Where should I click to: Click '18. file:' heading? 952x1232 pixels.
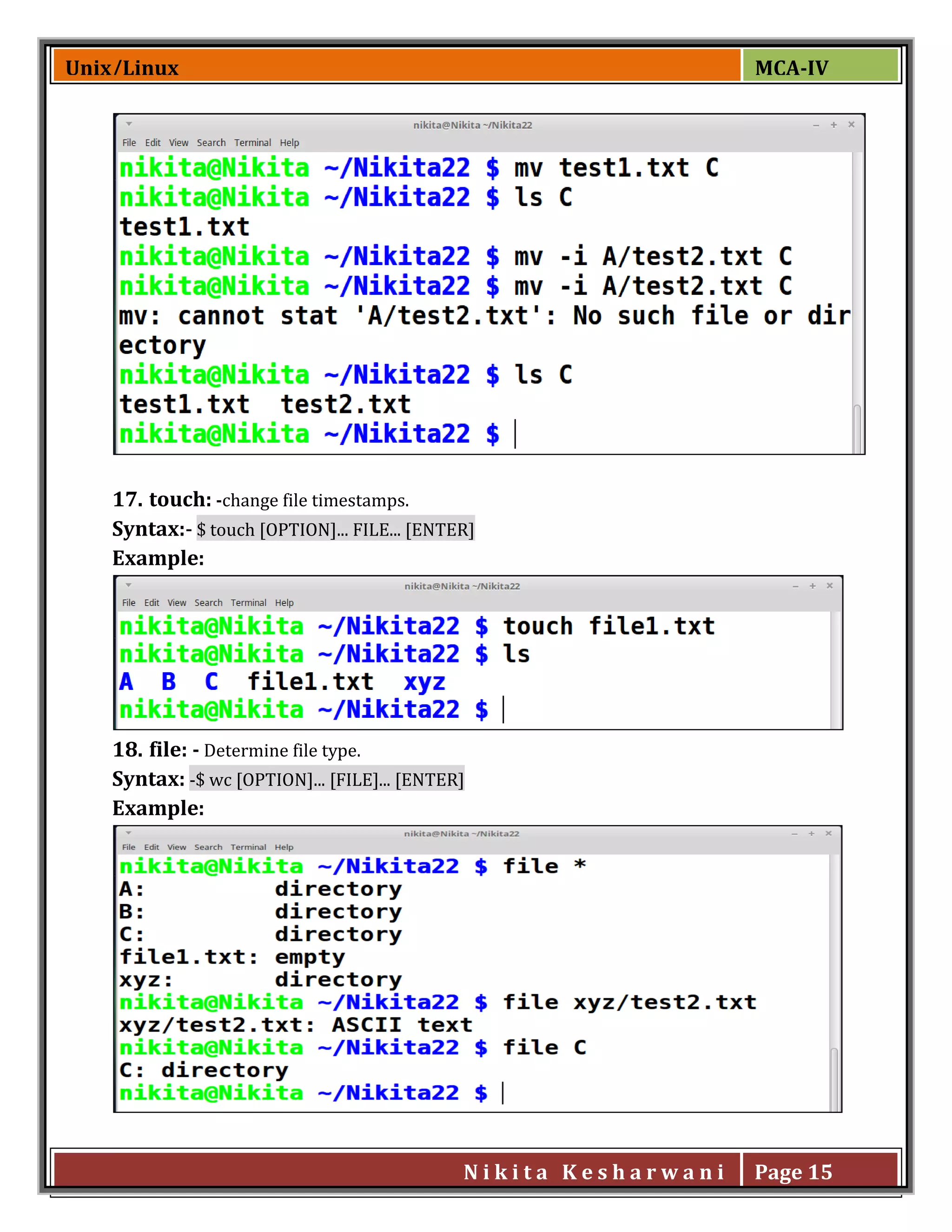click(x=150, y=749)
